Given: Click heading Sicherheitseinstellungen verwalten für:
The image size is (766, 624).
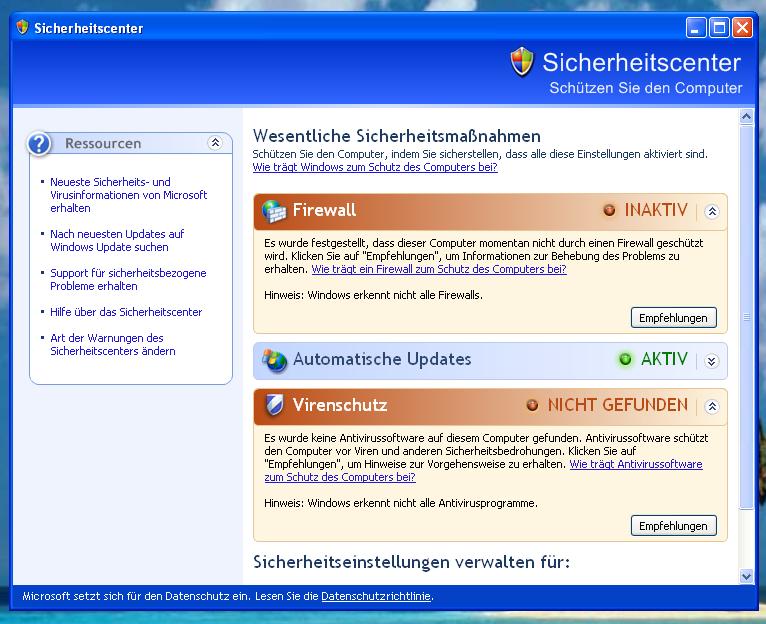Looking at the screenshot, I should (x=411, y=562).
